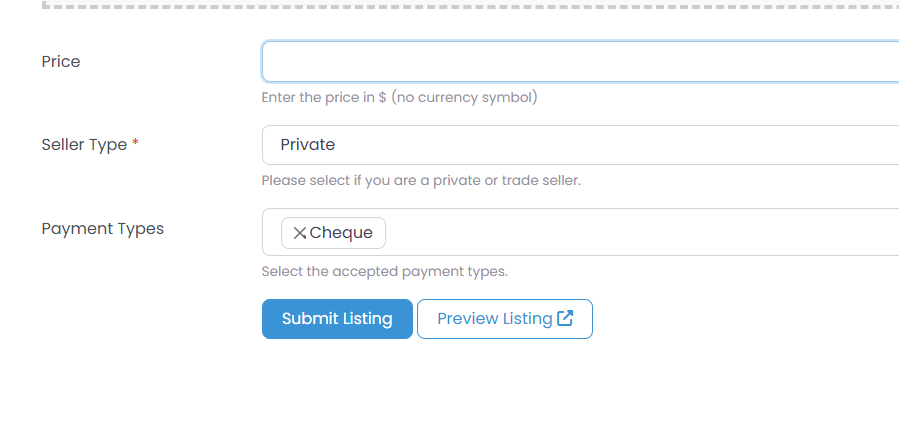899x427 pixels.
Task: Remove the Cheque payment type tag
Action: click(x=299, y=233)
